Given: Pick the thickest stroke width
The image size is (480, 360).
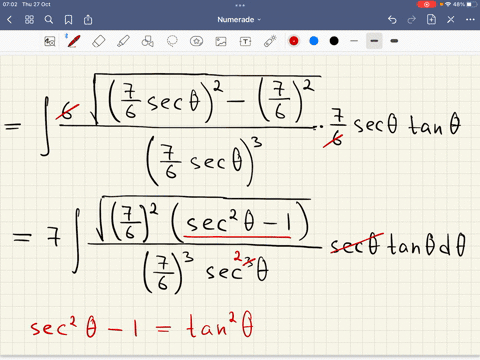Looking at the screenshot, I should click(394, 41).
